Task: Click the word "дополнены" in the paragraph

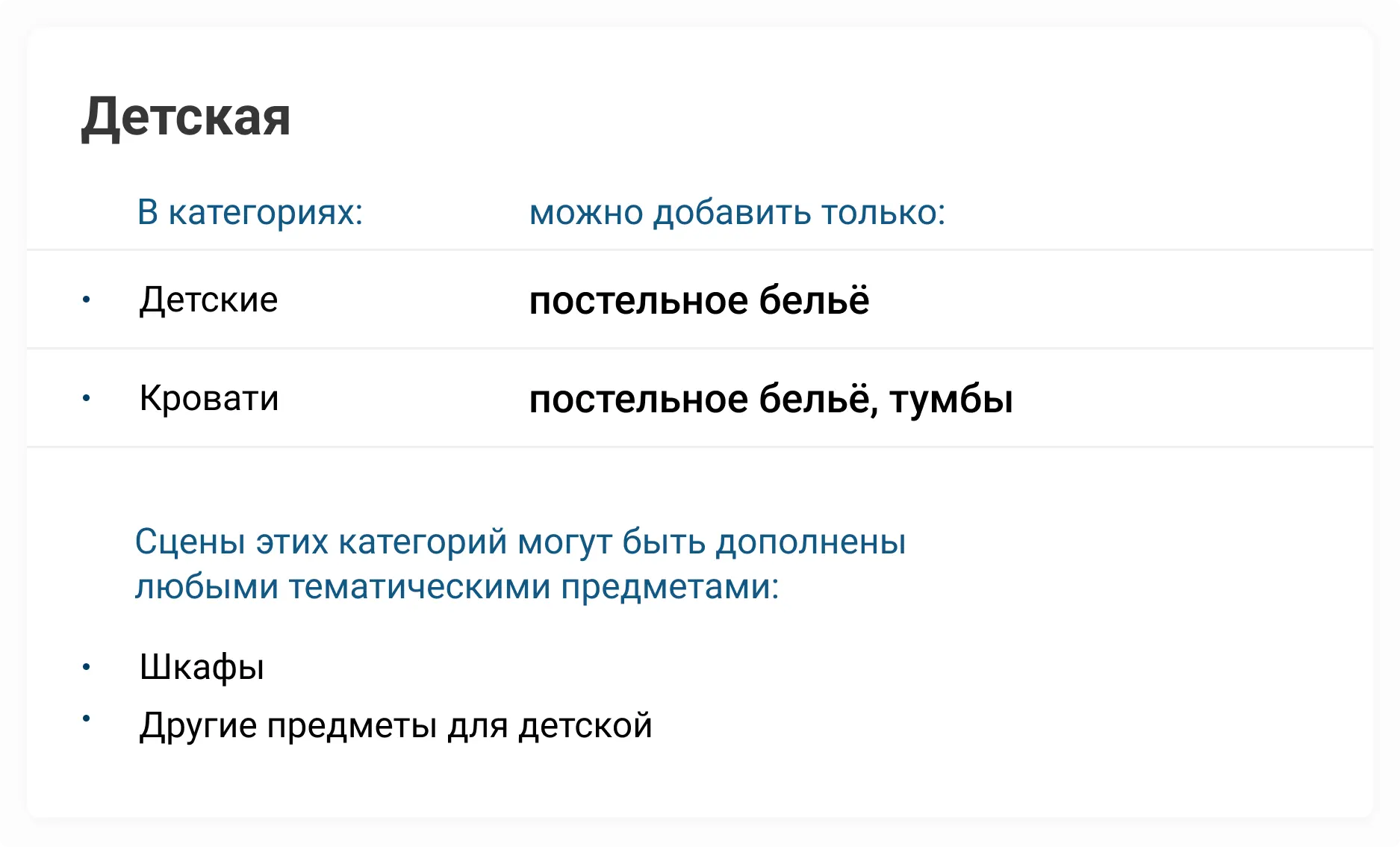Action: [811, 542]
